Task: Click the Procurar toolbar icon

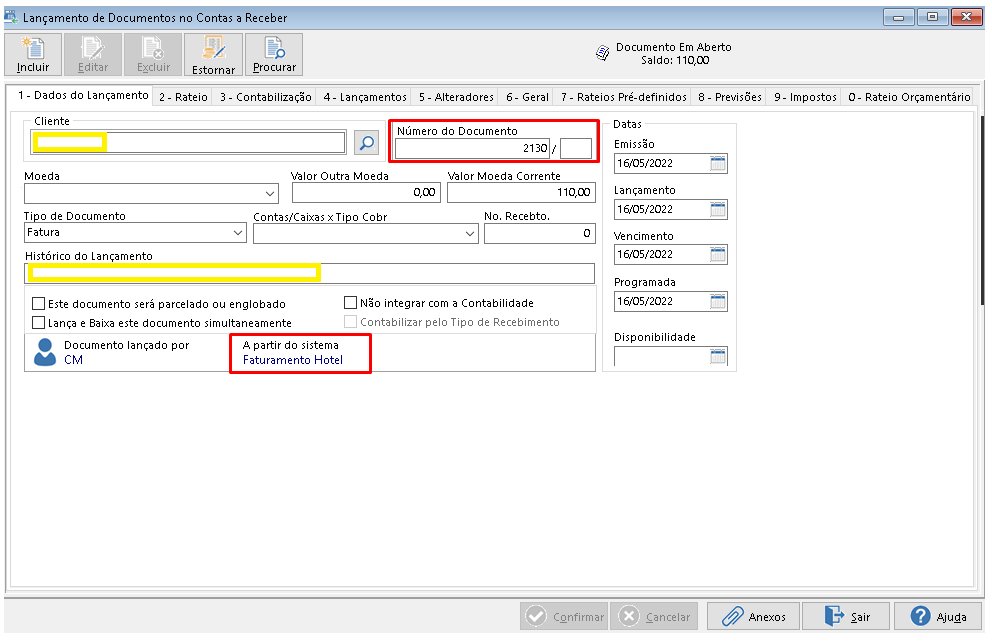Action: click(x=274, y=54)
